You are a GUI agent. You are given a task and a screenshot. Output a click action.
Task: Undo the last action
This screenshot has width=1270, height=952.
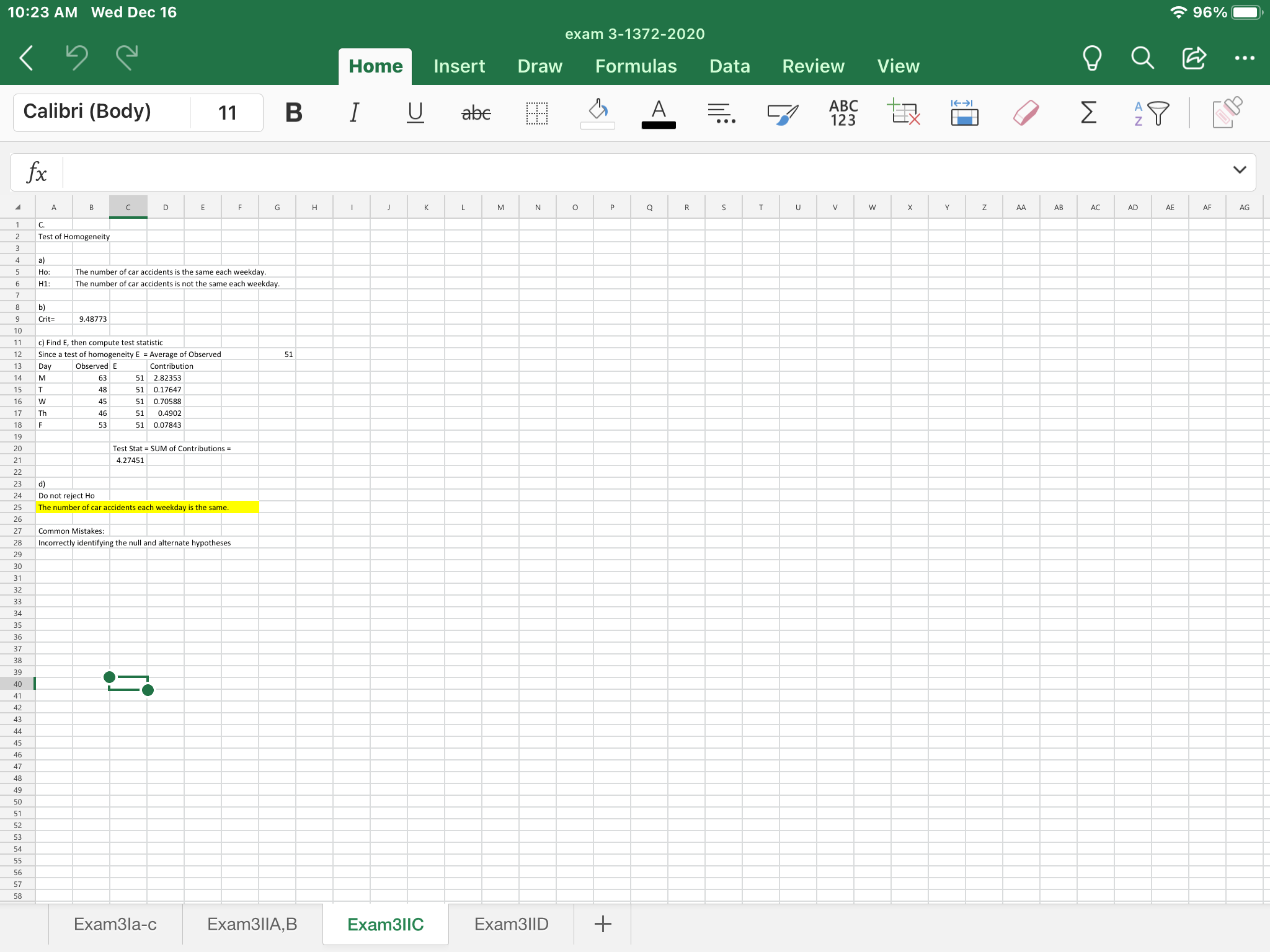tap(77, 58)
